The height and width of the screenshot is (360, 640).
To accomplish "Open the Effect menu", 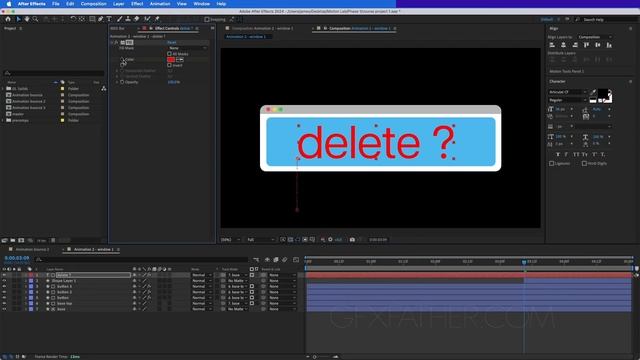I will click(x=137, y=4).
